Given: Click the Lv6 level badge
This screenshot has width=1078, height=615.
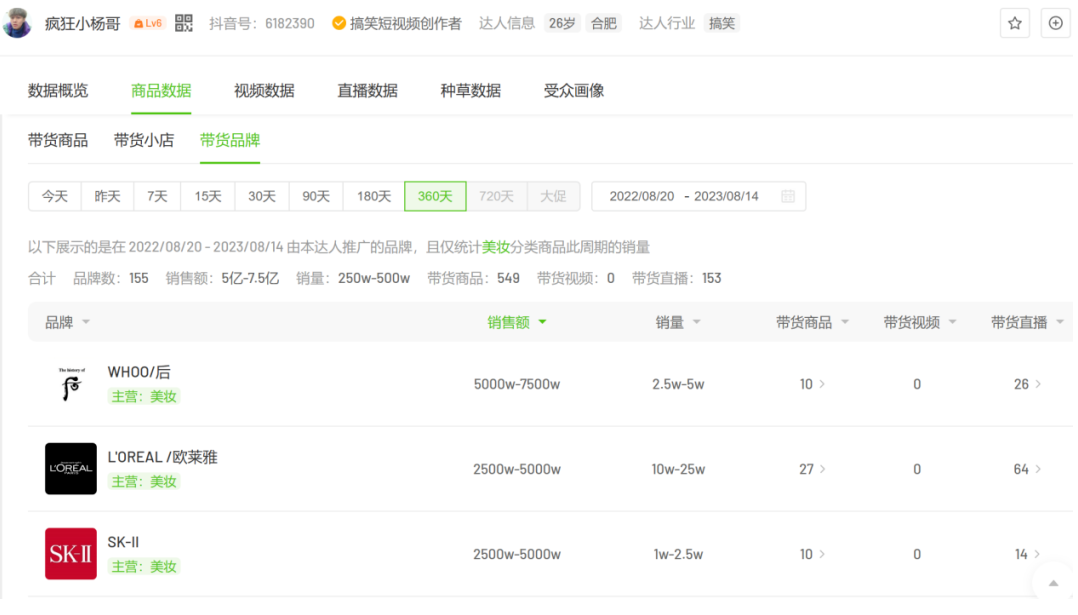Looking at the screenshot, I should point(148,23).
